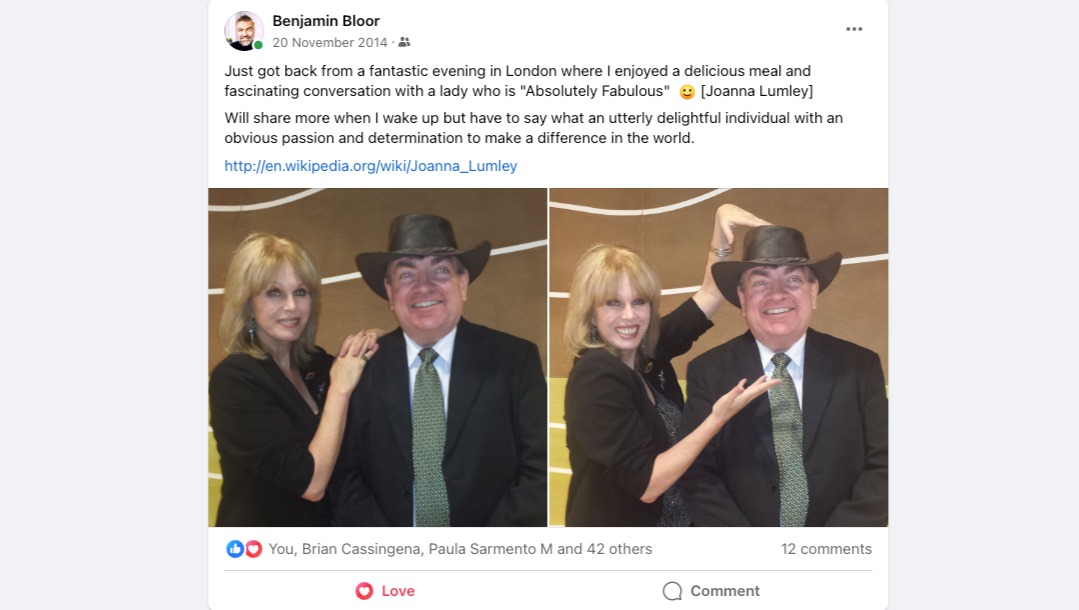
Task: Click the speech bubble Comment icon
Action: (x=672, y=591)
